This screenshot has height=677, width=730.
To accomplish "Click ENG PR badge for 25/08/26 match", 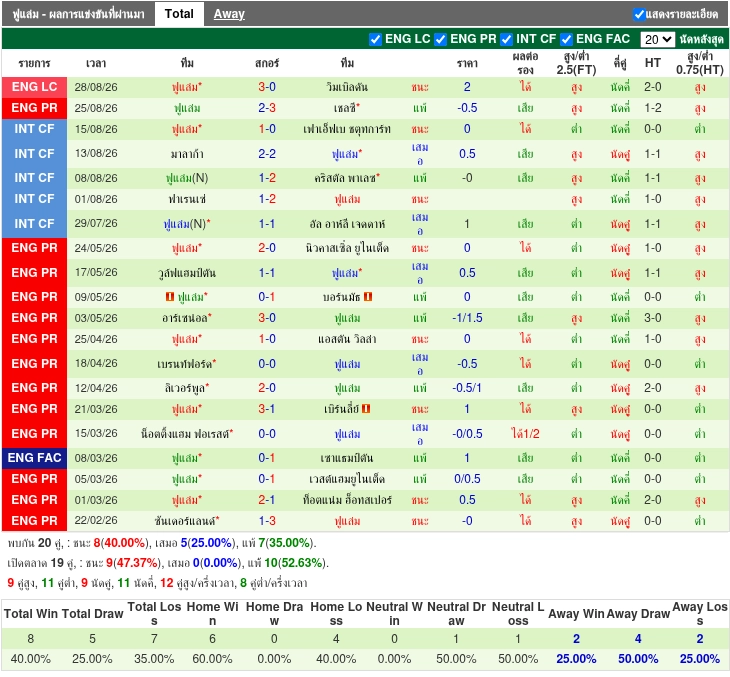I will tap(34, 108).
